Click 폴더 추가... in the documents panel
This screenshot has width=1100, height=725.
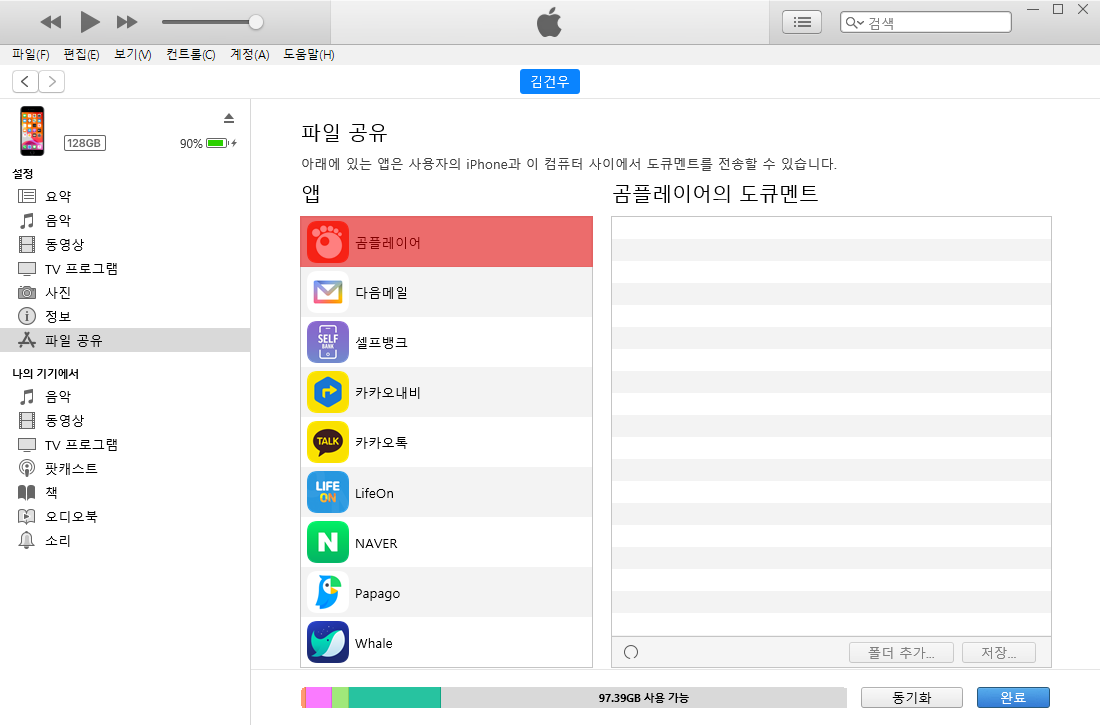point(901,651)
